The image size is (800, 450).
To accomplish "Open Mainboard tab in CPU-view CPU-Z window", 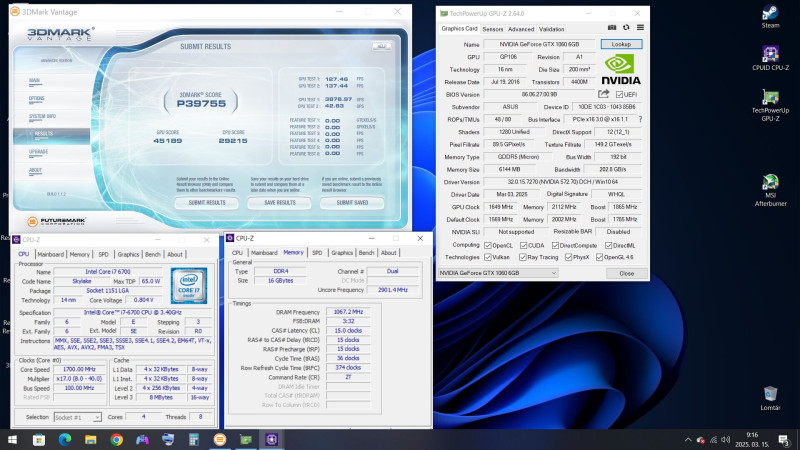I will tap(51, 254).
